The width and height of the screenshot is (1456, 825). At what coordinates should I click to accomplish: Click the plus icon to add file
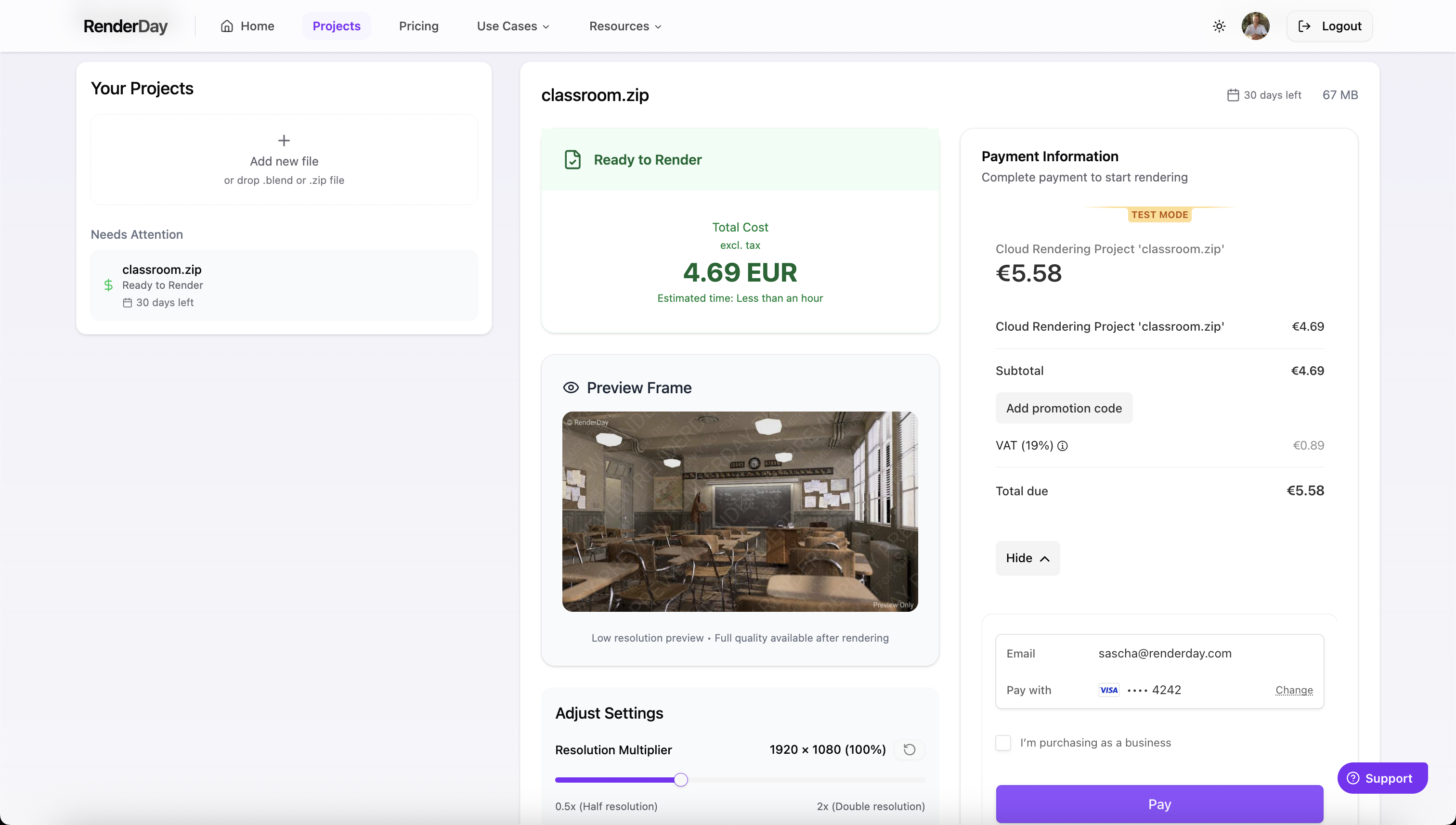point(284,140)
